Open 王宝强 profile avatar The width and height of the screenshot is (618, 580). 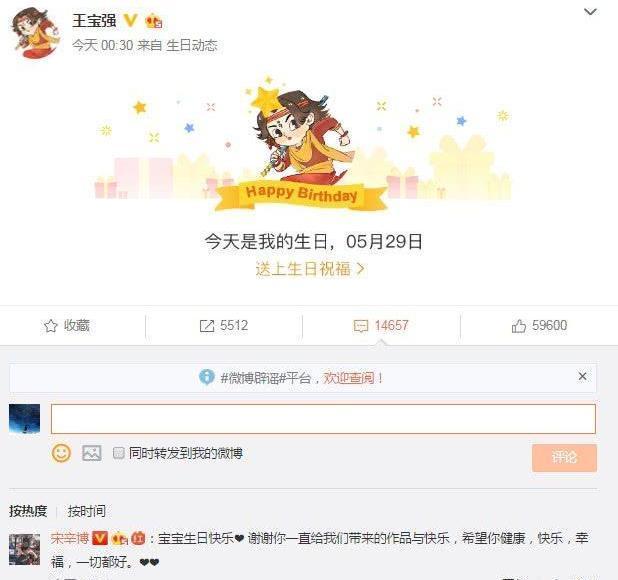tap(35, 33)
